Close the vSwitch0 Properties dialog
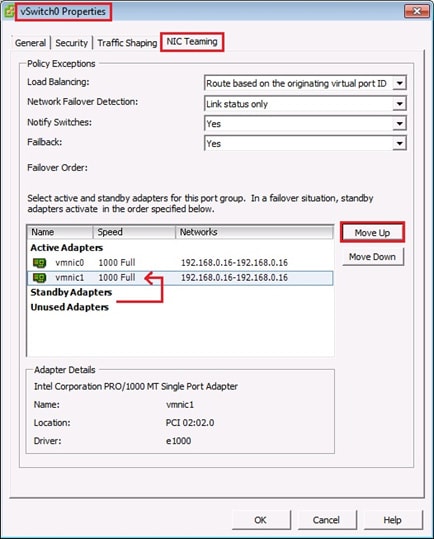The image size is (434, 539). (417, 11)
